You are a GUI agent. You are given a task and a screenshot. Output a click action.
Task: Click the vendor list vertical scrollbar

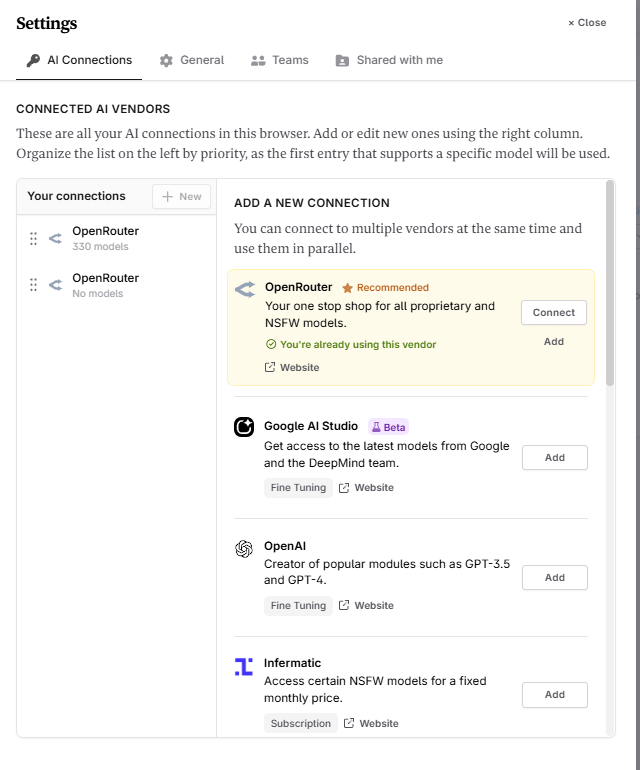tap(609, 290)
